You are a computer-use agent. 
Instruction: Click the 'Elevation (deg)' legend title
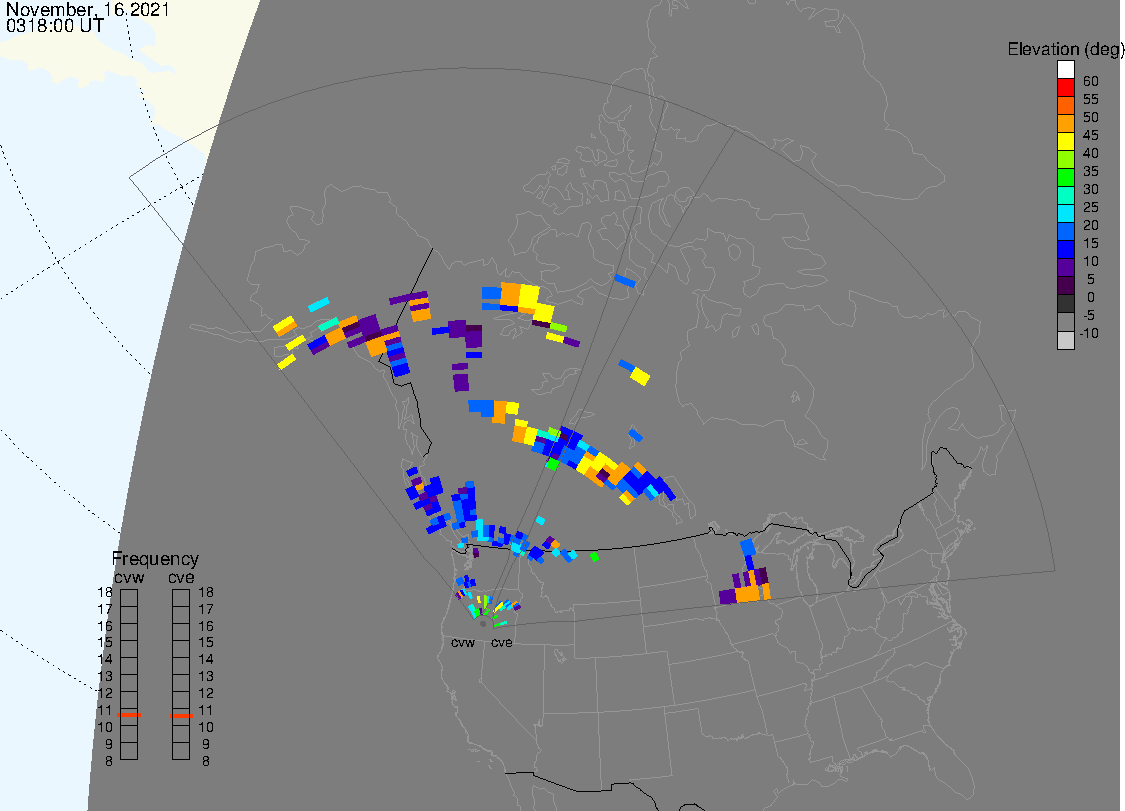(x=1065, y=49)
